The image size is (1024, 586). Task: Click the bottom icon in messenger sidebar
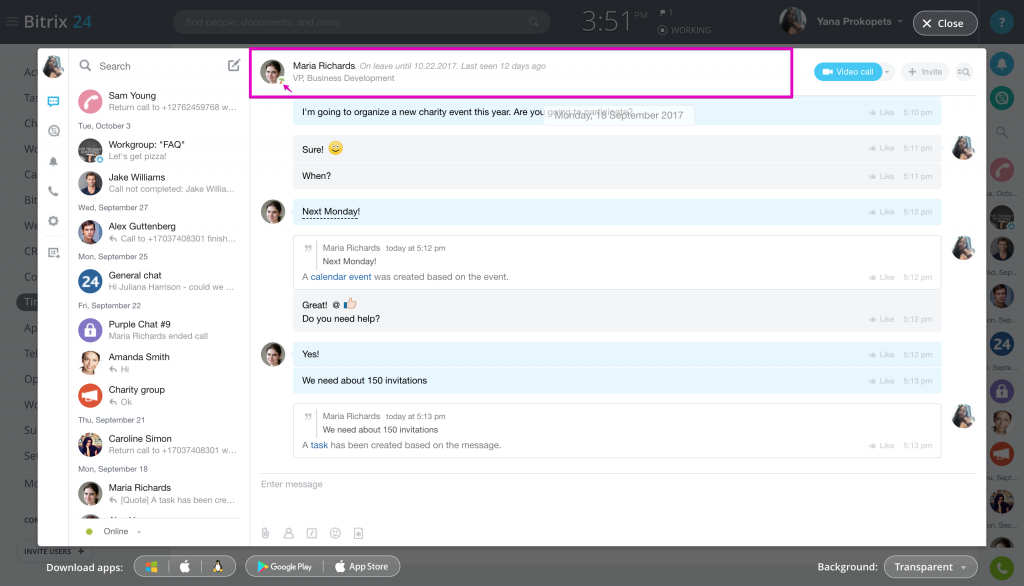click(54, 253)
